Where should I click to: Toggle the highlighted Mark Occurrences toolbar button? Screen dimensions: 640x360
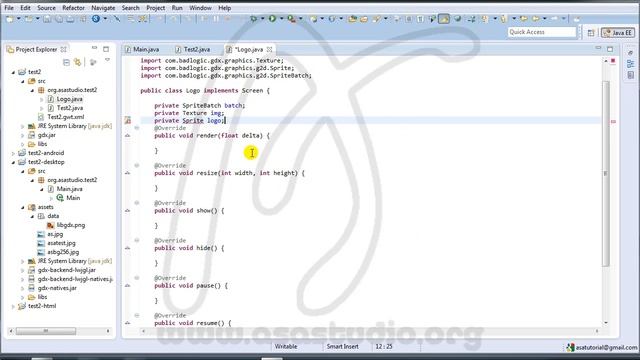click(x=444, y=19)
